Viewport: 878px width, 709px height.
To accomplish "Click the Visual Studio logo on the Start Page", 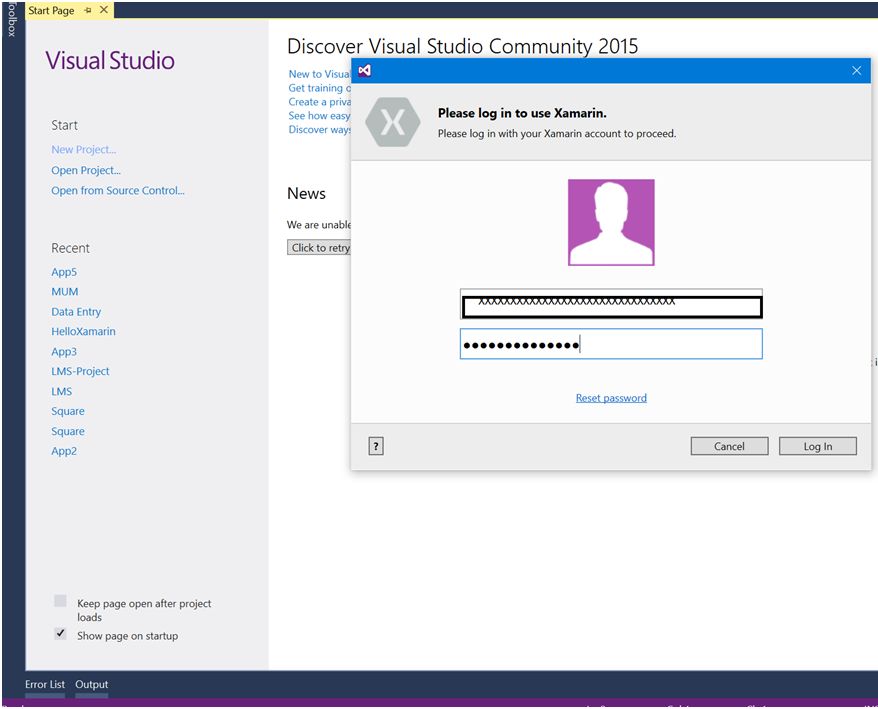I will tap(110, 60).
